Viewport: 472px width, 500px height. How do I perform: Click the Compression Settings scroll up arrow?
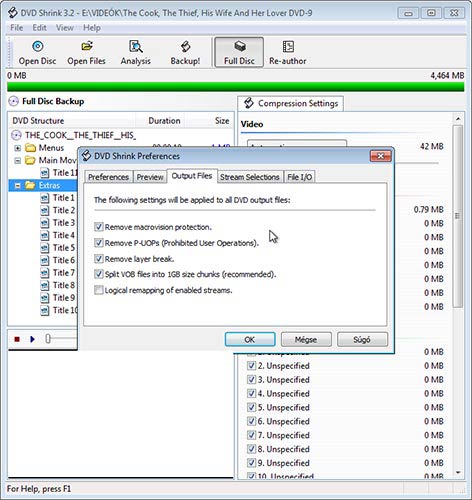pyautogui.click(x=458, y=119)
